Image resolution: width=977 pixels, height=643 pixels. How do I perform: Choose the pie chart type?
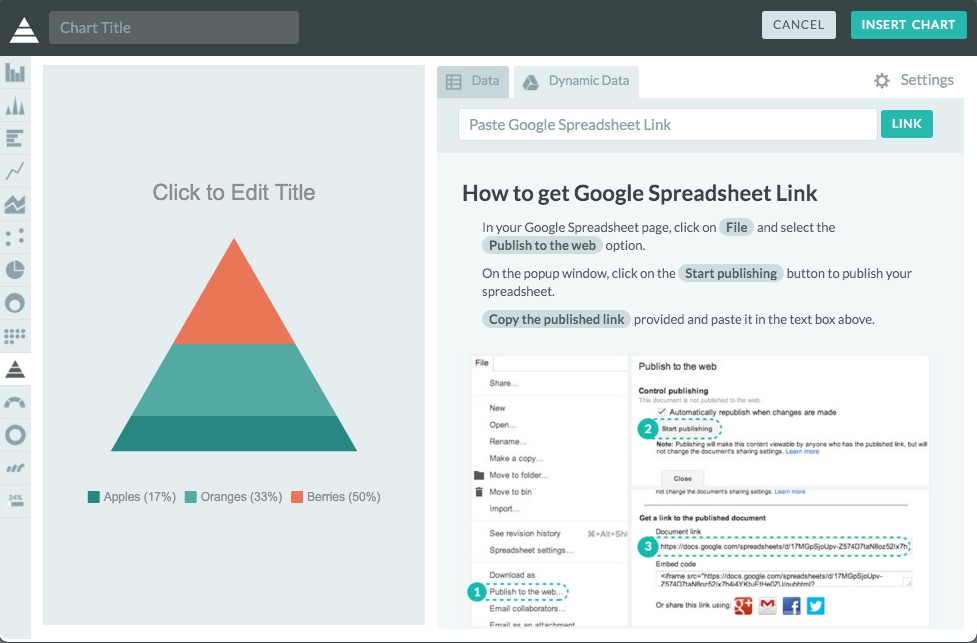pyautogui.click(x=15, y=270)
